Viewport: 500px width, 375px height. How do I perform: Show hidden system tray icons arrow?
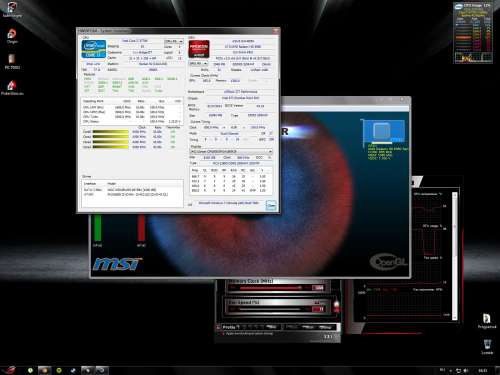click(451, 371)
